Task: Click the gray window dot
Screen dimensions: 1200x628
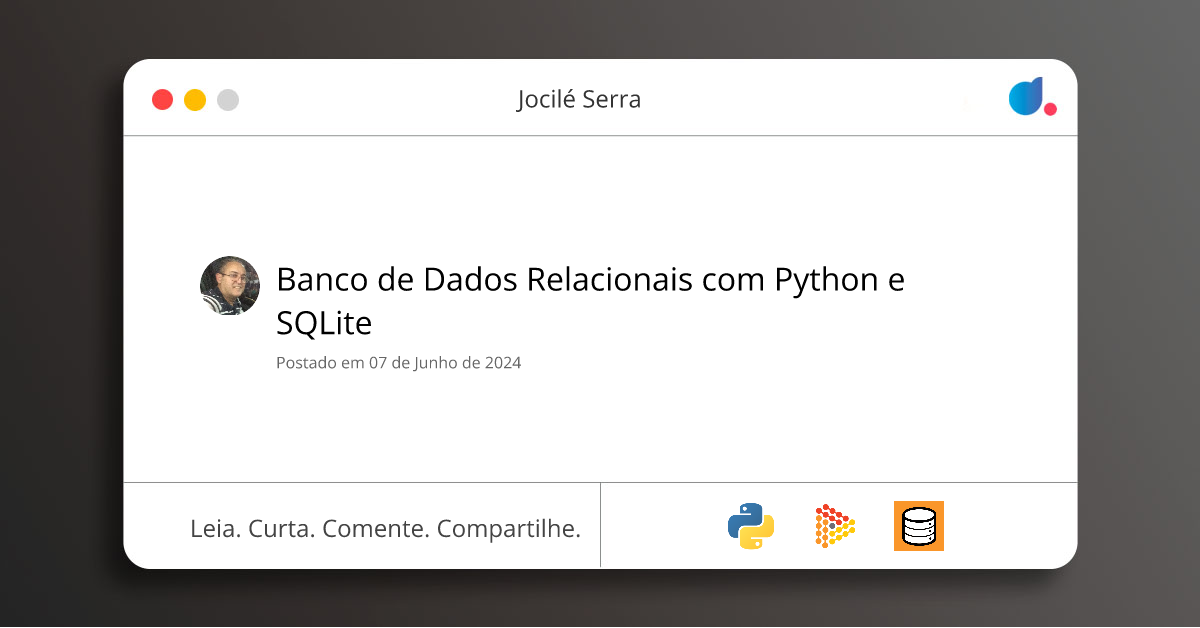Action: tap(228, 100)
